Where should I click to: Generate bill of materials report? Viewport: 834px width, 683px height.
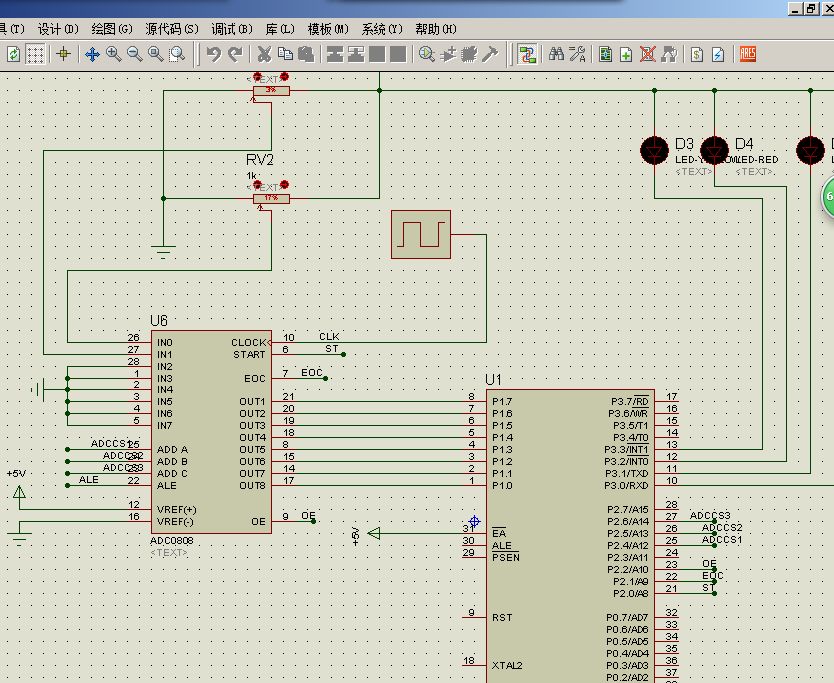click(697, 54)
